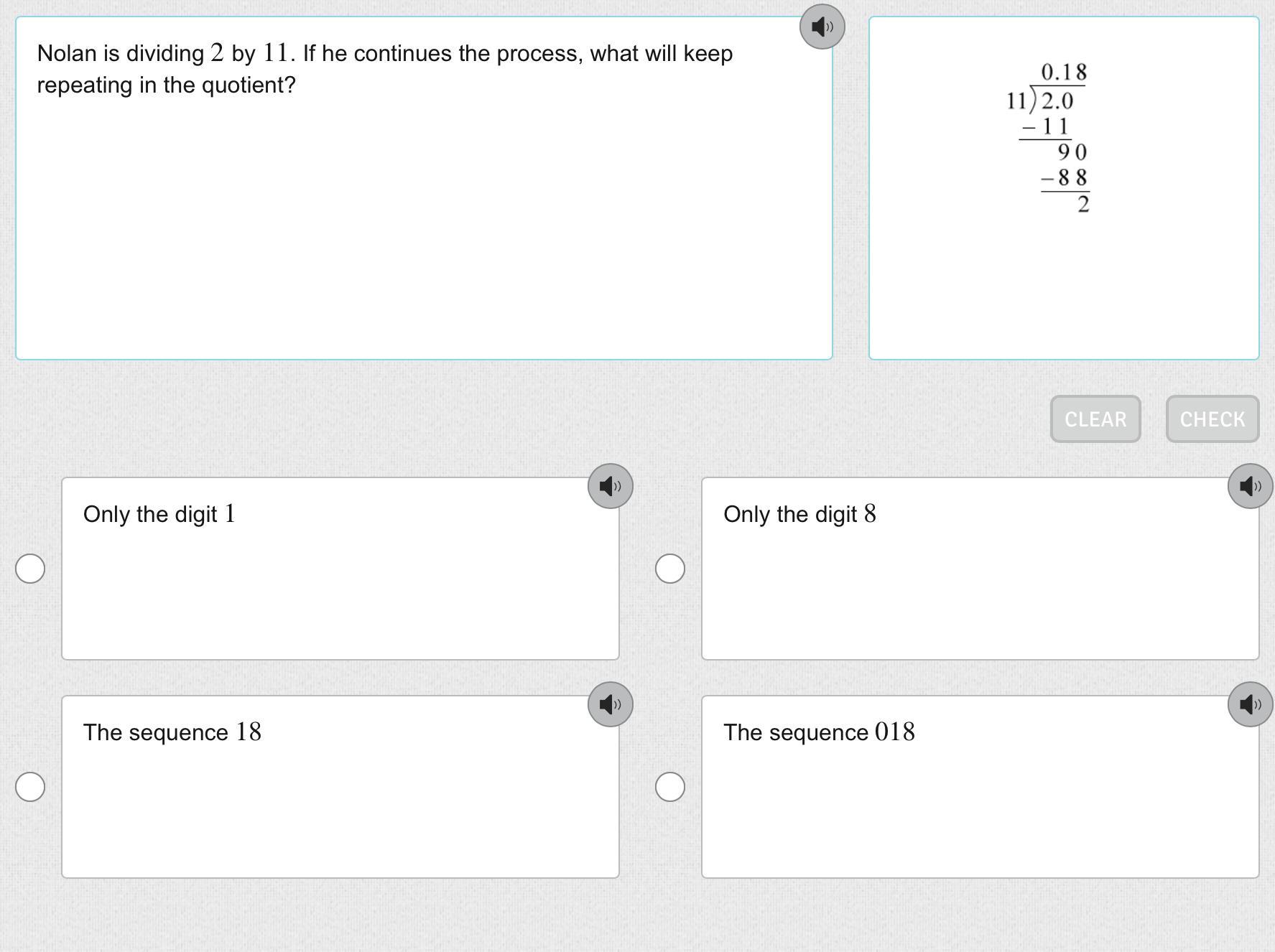Choose radio button for The sequence 18
The image size is (1275, 952).
30,787
